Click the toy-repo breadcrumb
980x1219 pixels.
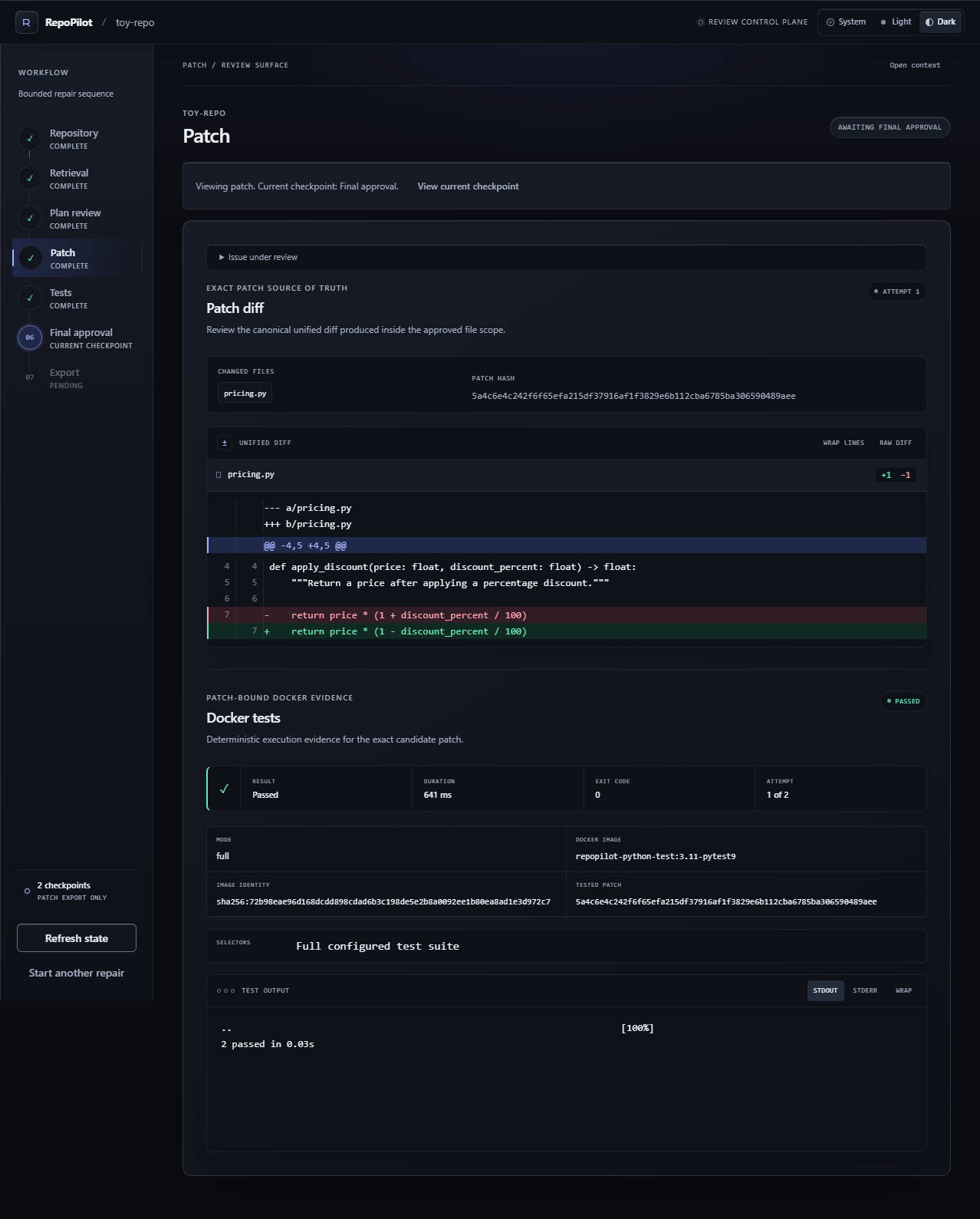click(135, 22)
